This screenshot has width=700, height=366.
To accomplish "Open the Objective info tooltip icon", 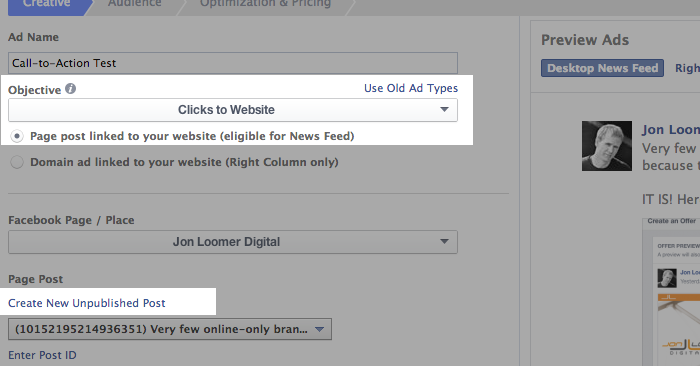I will 71,88.
